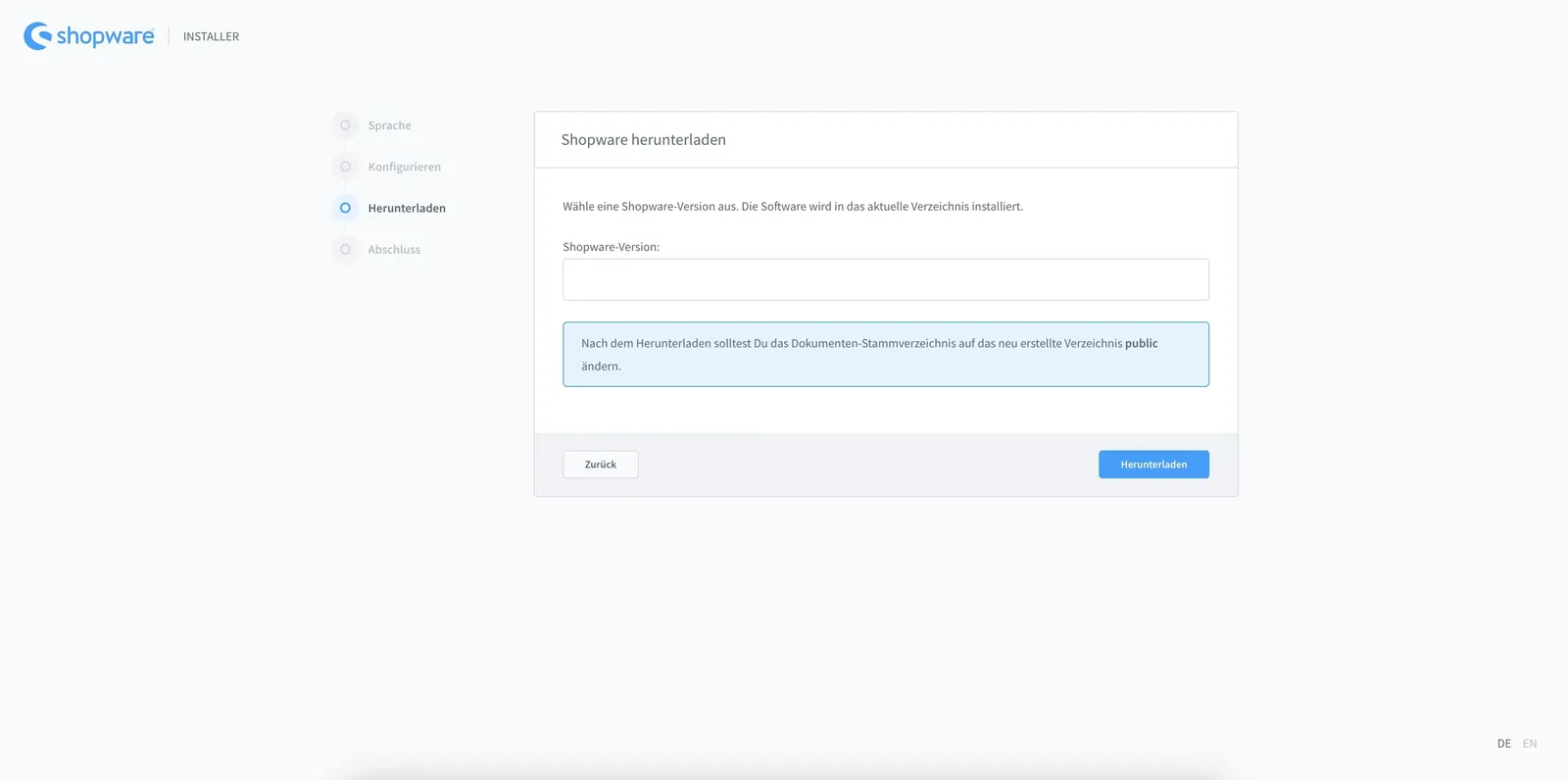Image resolution: width=1568 pixels, height=780 pixels.
Task: Click the Shopware logo
Action: (x=89, y=36)
